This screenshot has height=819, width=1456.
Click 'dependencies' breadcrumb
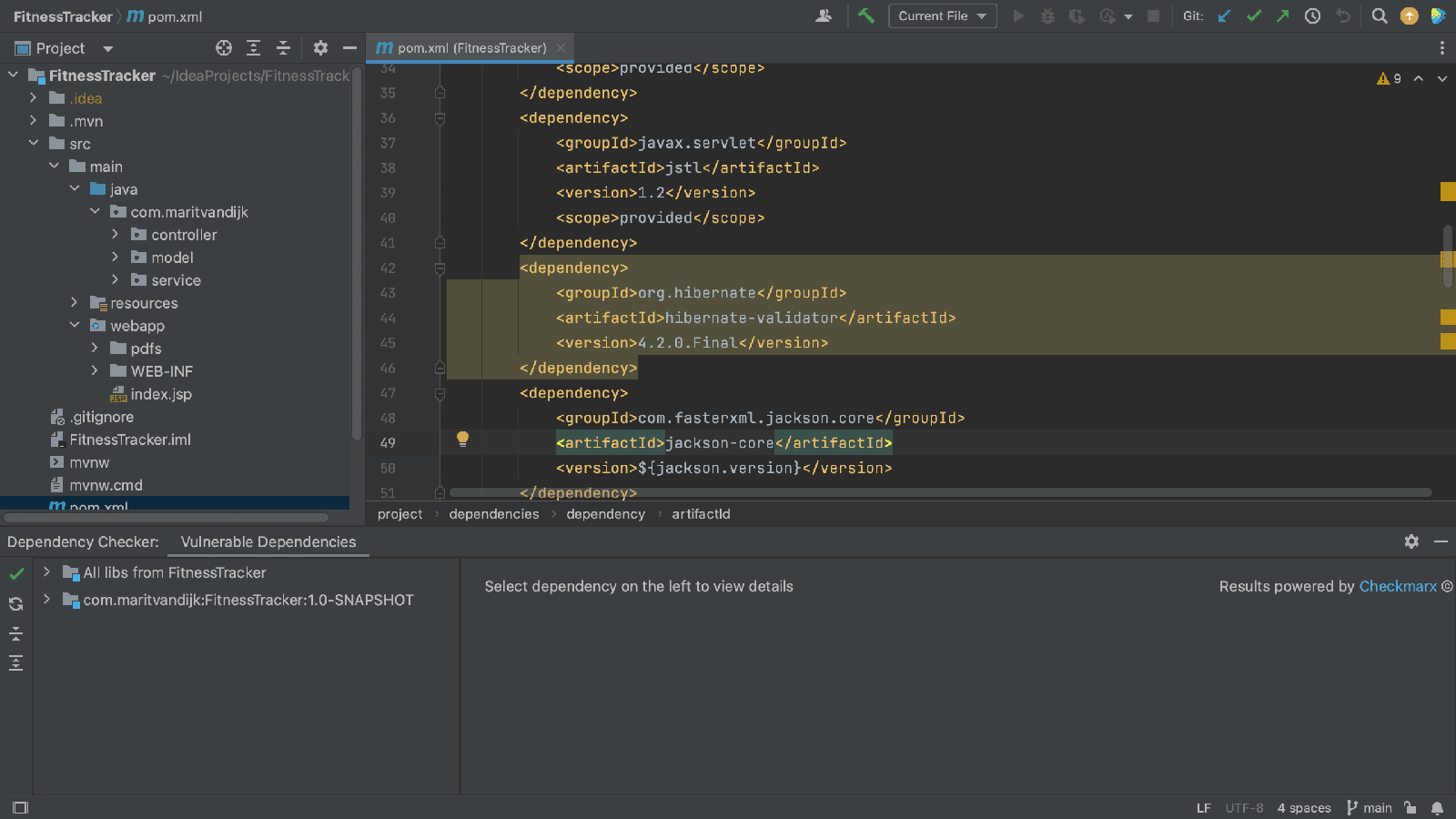click(494, 514)
